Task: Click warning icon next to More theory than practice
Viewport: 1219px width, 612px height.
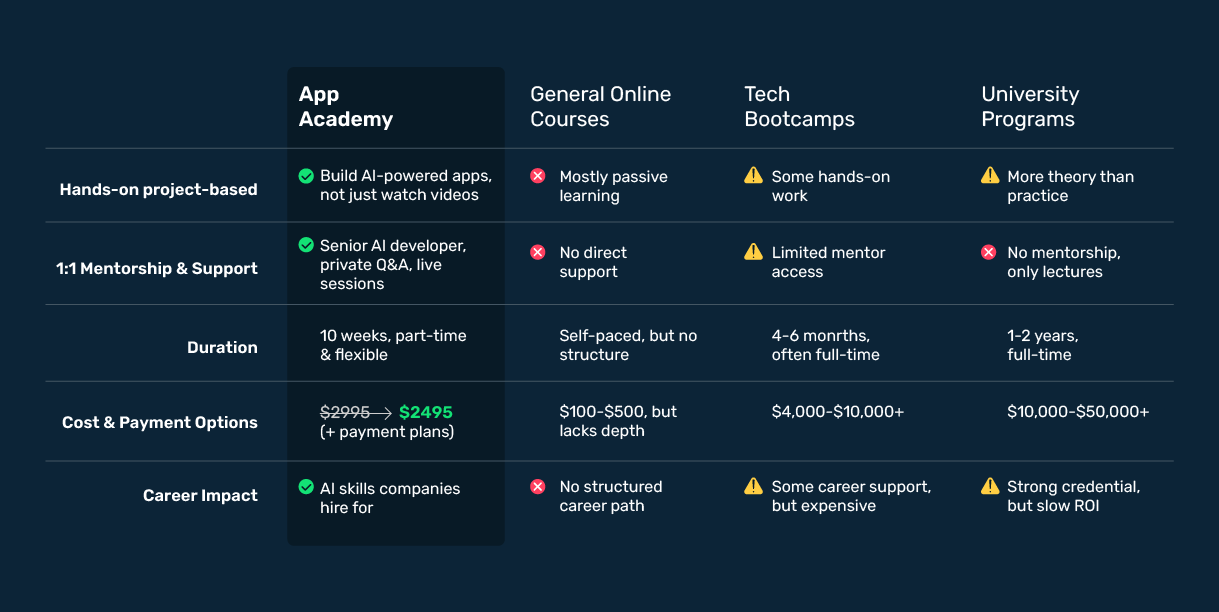Action: [990, 175]
